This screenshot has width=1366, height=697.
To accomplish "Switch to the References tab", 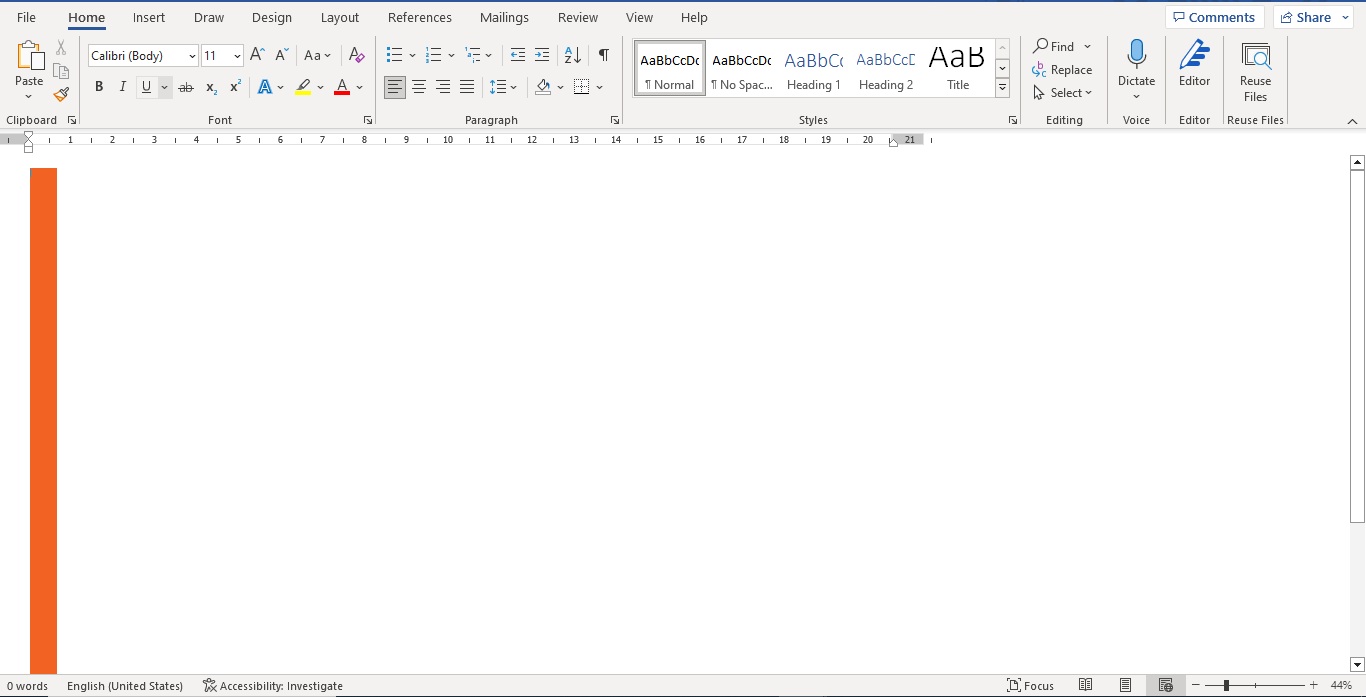I will click(x=420, y=17).
